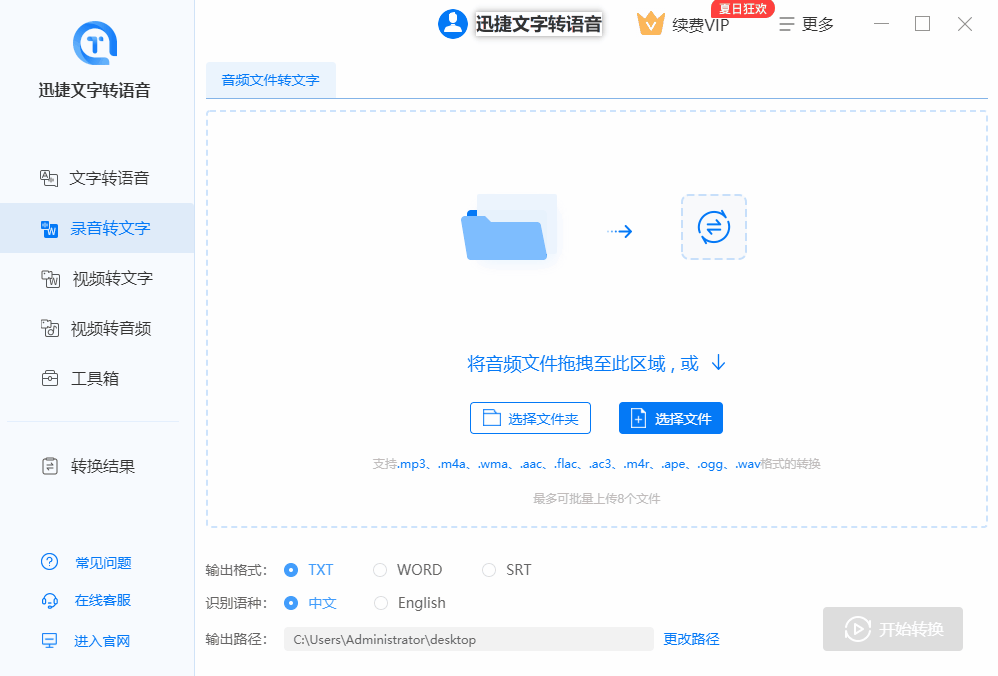
Task: Click the output path field
Action: 468,639
